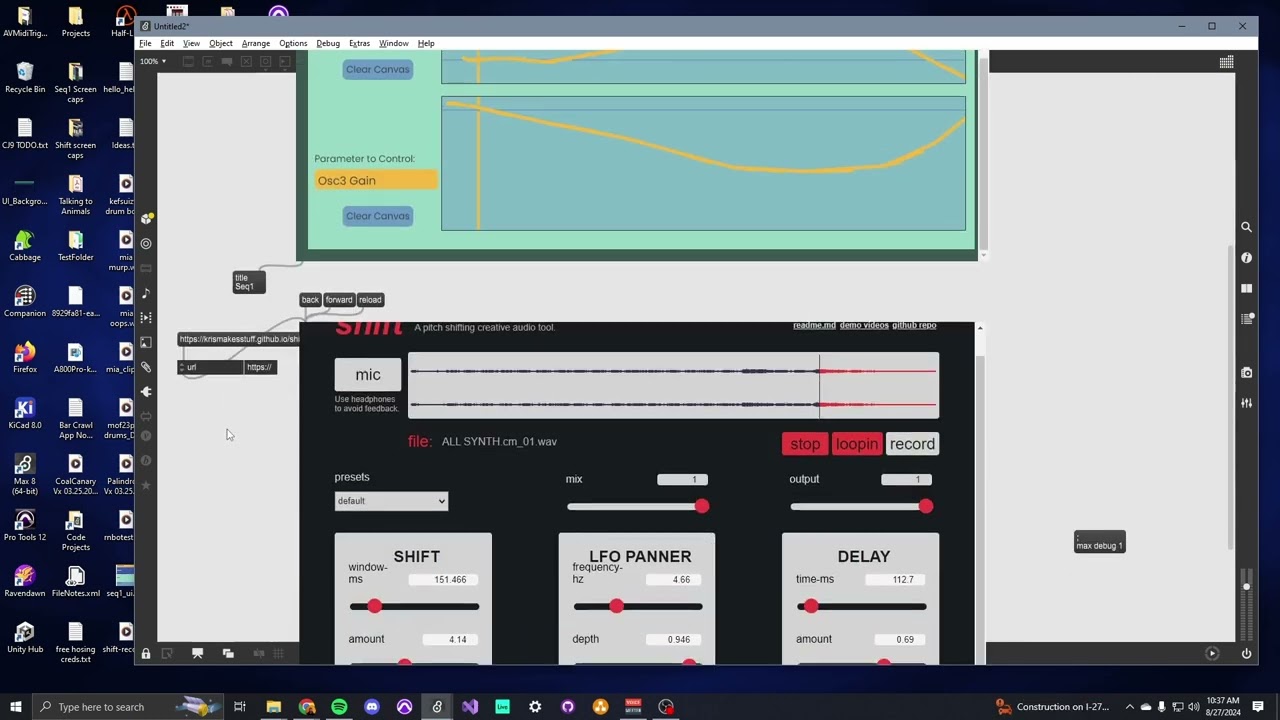Open the Options menu
The width and height of the screenshot is (1280, 720).
pos(293,43)
